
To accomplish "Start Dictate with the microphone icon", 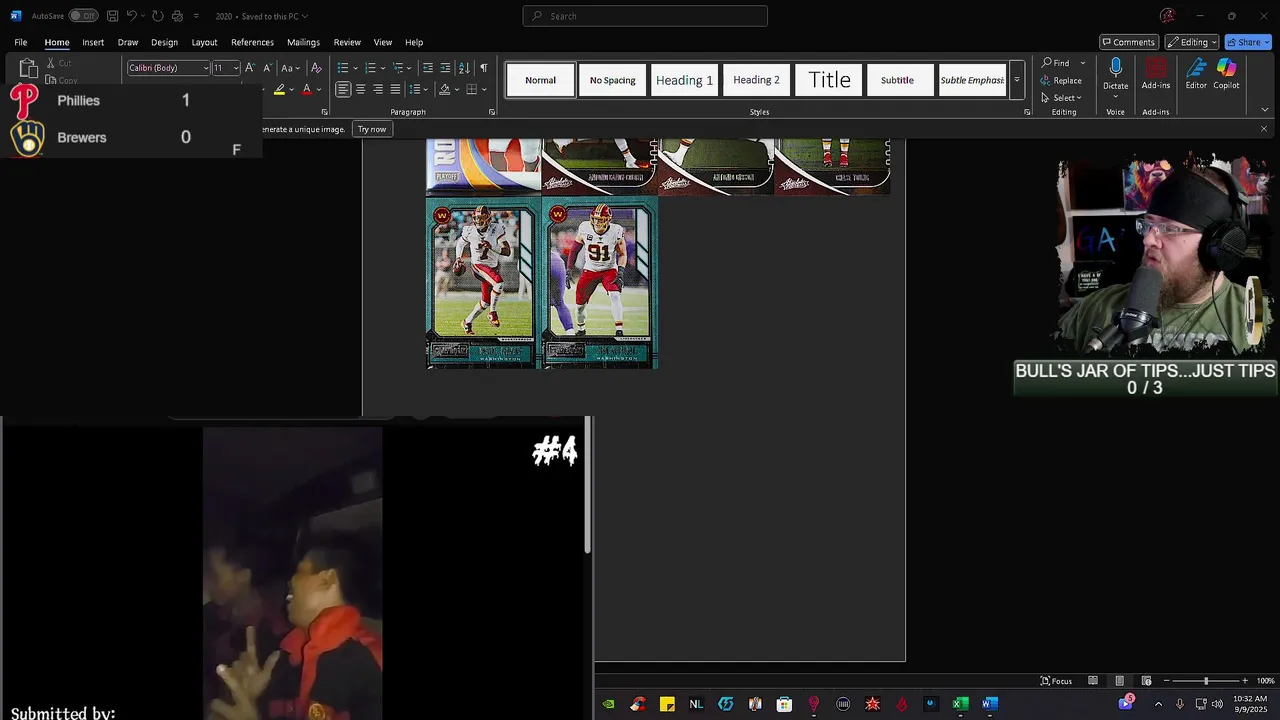I will coord(1115,68).
